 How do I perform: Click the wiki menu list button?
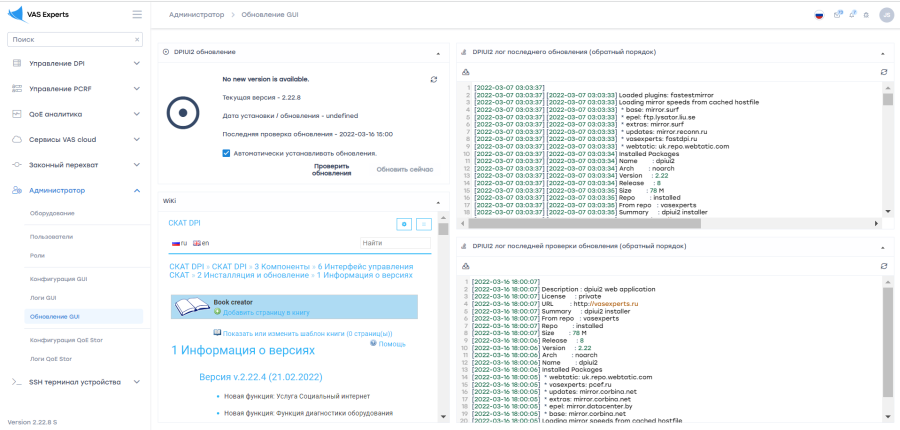click(x=424, y=224)
